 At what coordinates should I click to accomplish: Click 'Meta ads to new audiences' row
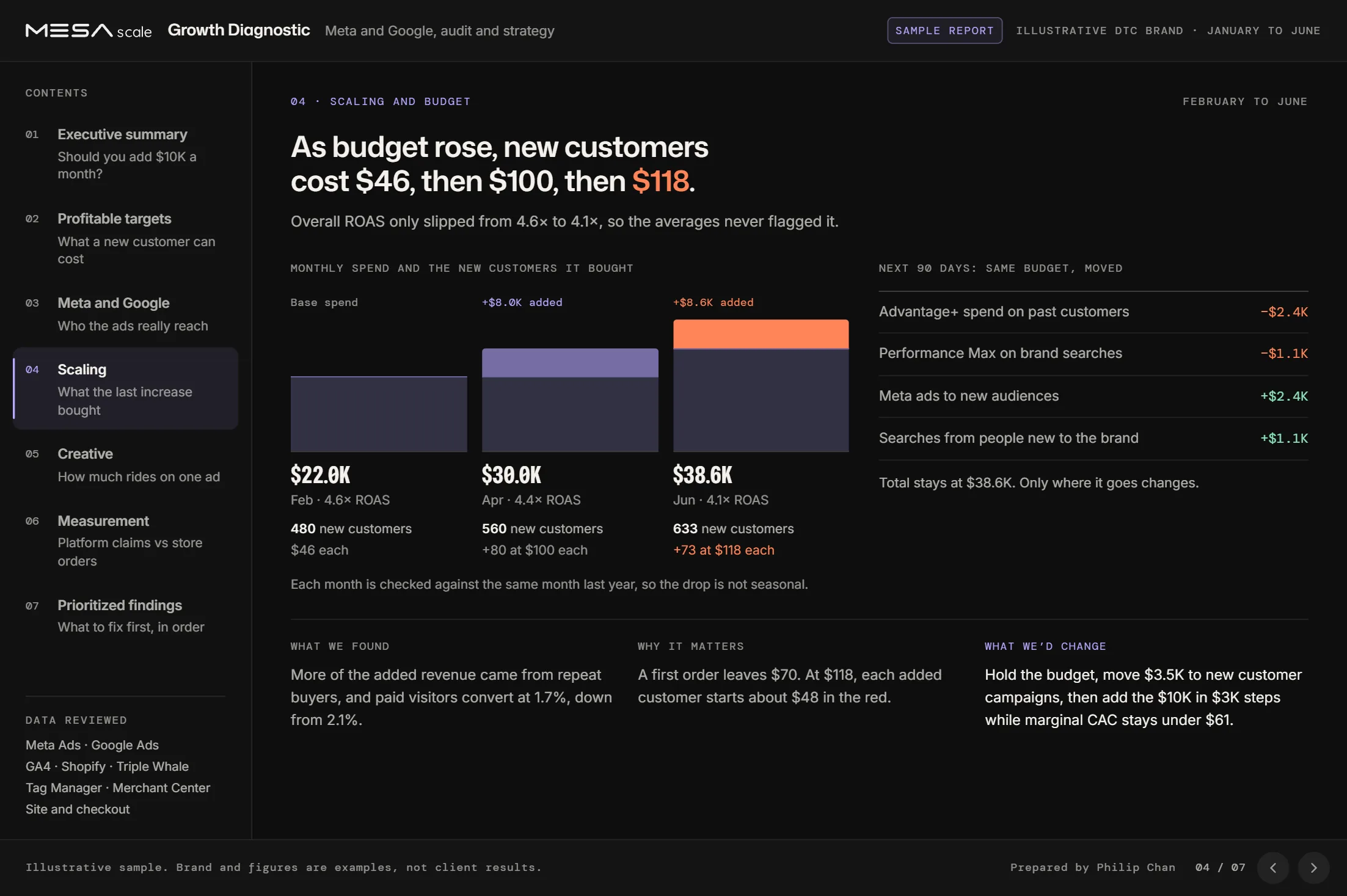click(x=1093, y=396)
